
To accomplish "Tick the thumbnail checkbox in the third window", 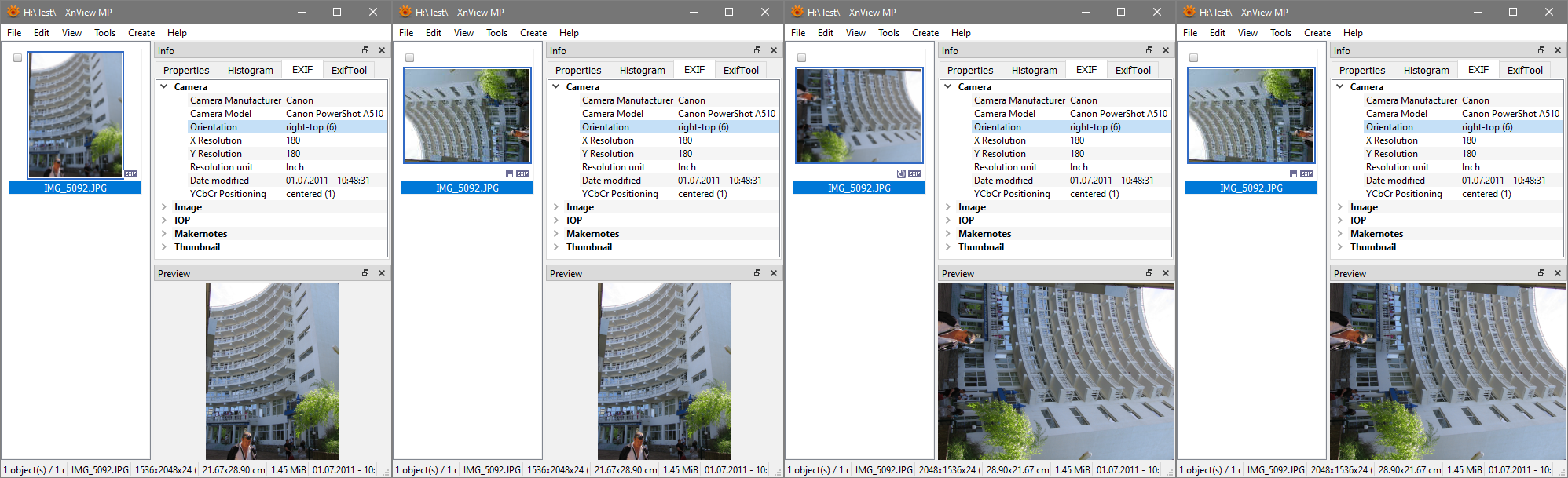I will pos(801,57).
